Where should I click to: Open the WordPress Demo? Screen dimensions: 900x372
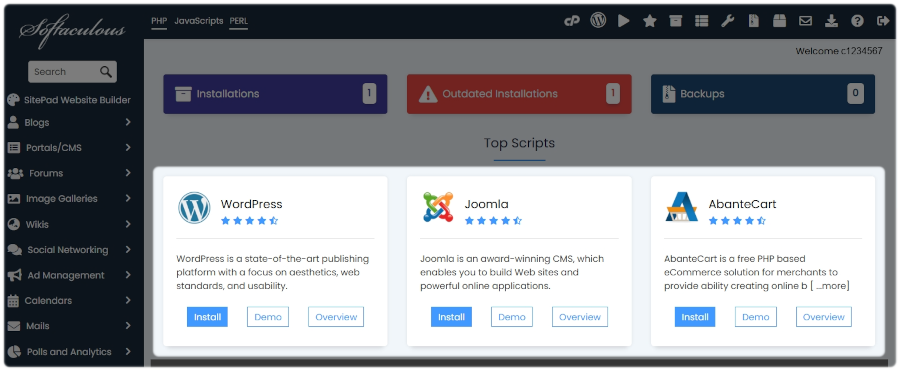click(x=268, y=317)
